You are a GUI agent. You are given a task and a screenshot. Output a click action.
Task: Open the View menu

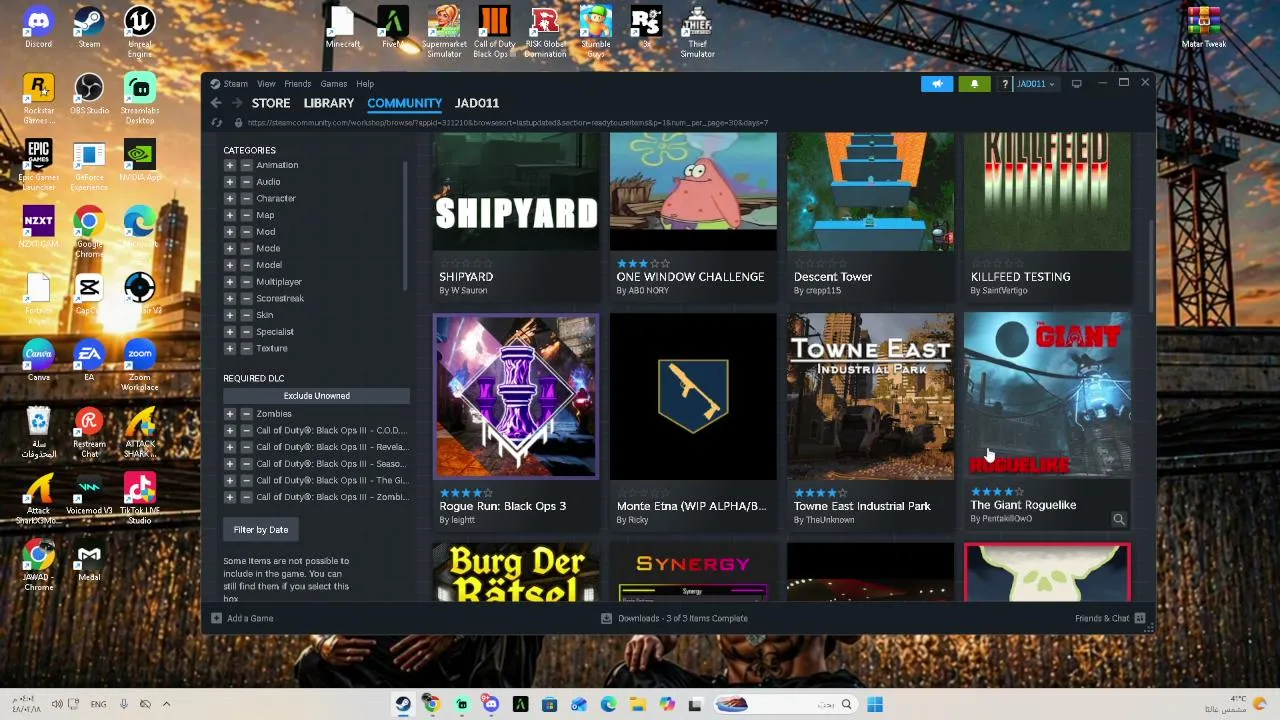(266, 84)
